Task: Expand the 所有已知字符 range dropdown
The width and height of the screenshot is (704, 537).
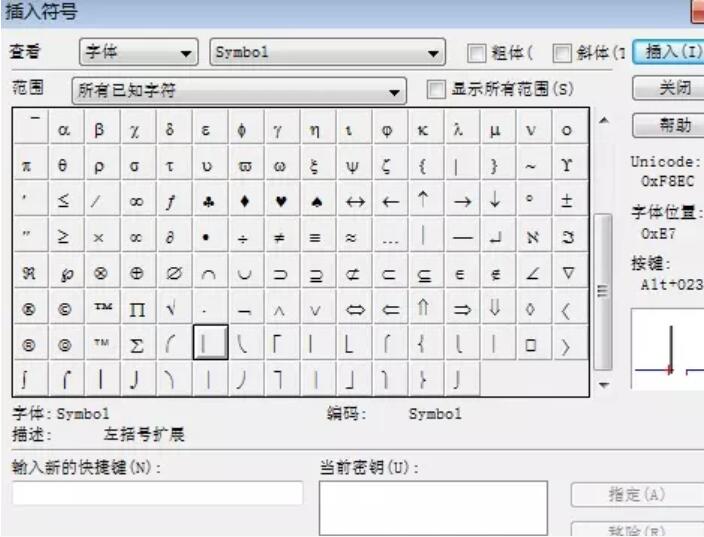Action: (x=239, y=91)
